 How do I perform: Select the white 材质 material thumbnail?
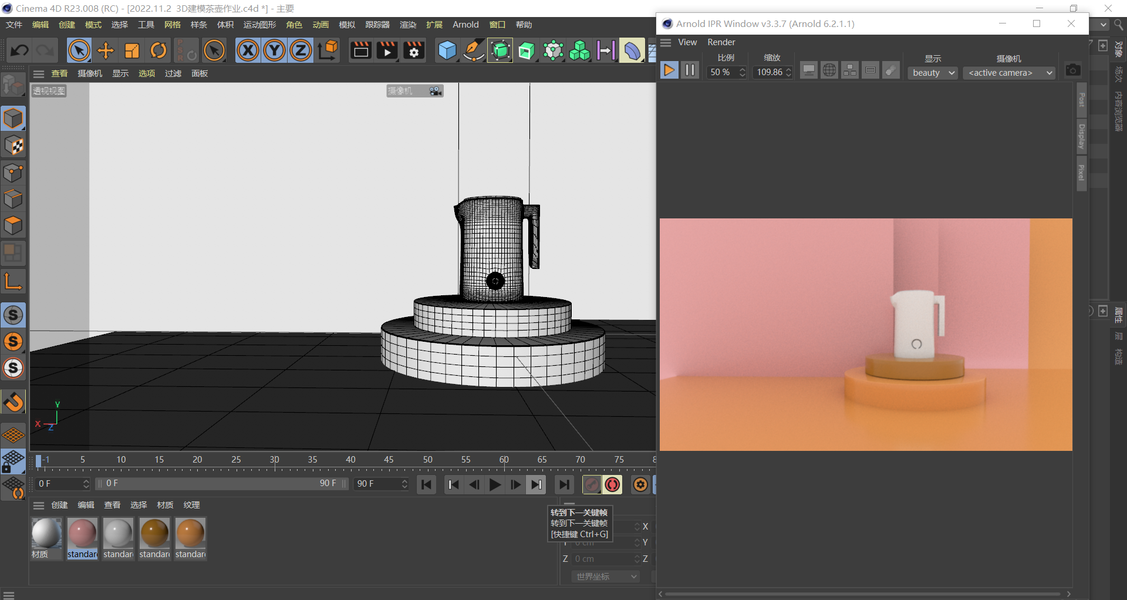point(47,539)
